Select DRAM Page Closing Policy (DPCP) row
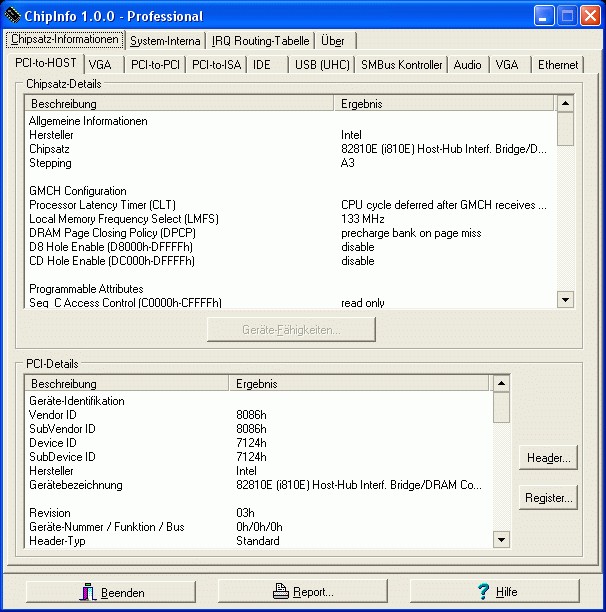This screenshot has height=612, width=606. [290, 233]
